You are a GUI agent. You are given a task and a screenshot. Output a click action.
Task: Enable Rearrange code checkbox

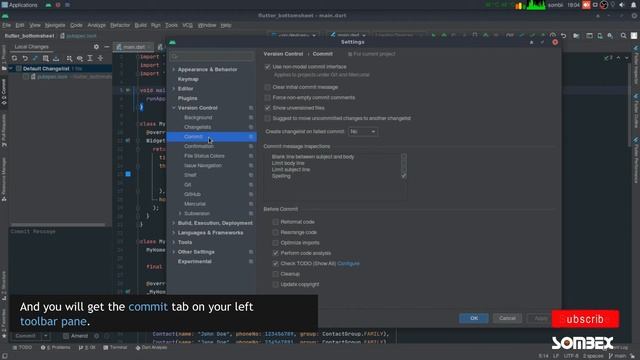(x=276, y=233)
